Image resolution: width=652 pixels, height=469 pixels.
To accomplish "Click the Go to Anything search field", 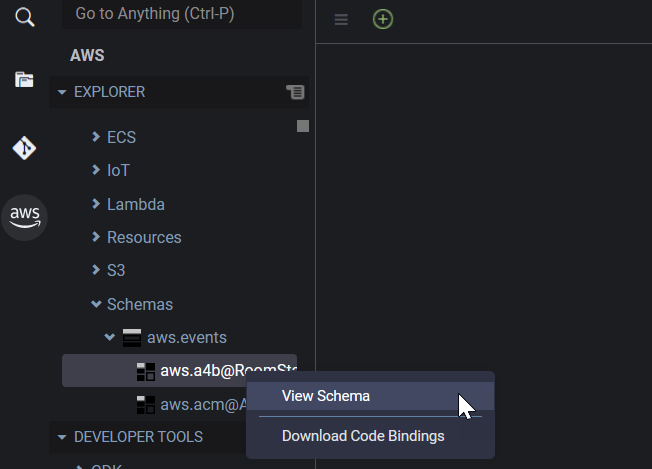I will [x=180, y=15].
